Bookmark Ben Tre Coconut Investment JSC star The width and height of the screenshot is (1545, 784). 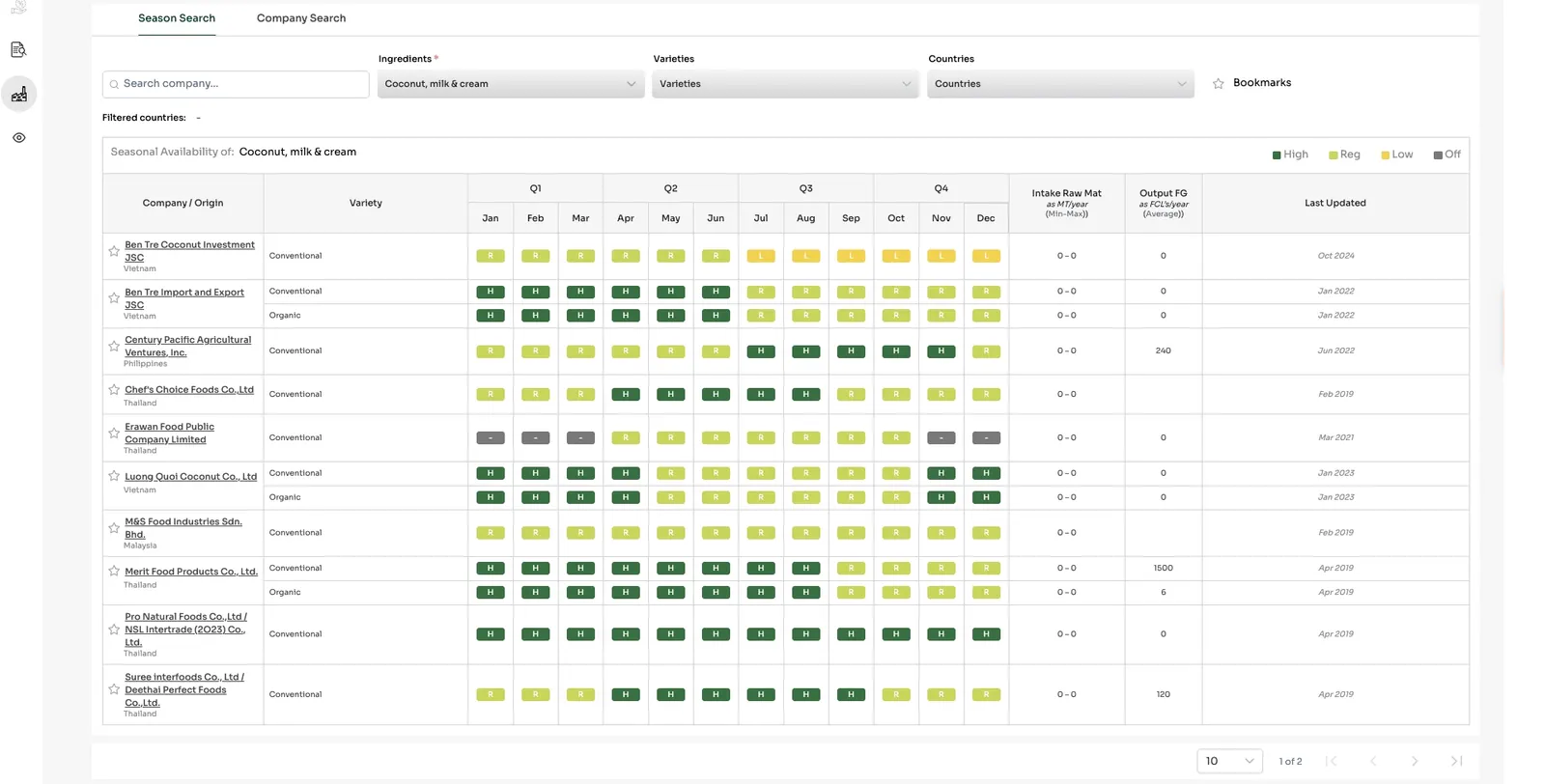coord(114,251)
